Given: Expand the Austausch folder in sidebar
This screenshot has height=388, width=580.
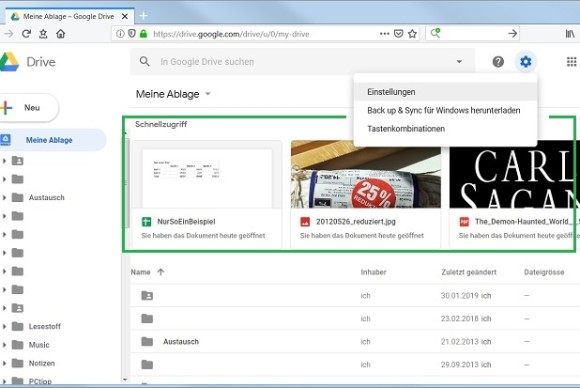Looking at the screenshot, I should 4,198.
